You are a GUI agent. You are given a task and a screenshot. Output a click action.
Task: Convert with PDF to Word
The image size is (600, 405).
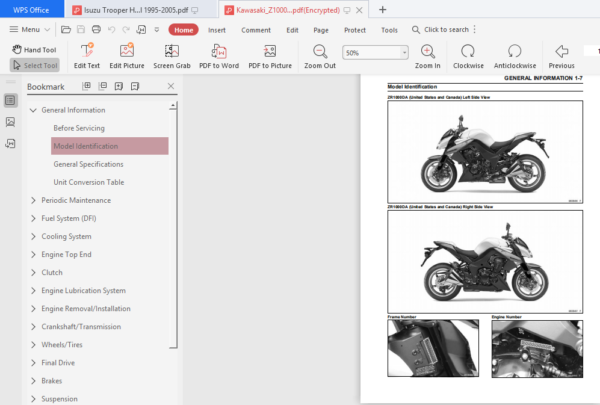(x=219, y=56)
